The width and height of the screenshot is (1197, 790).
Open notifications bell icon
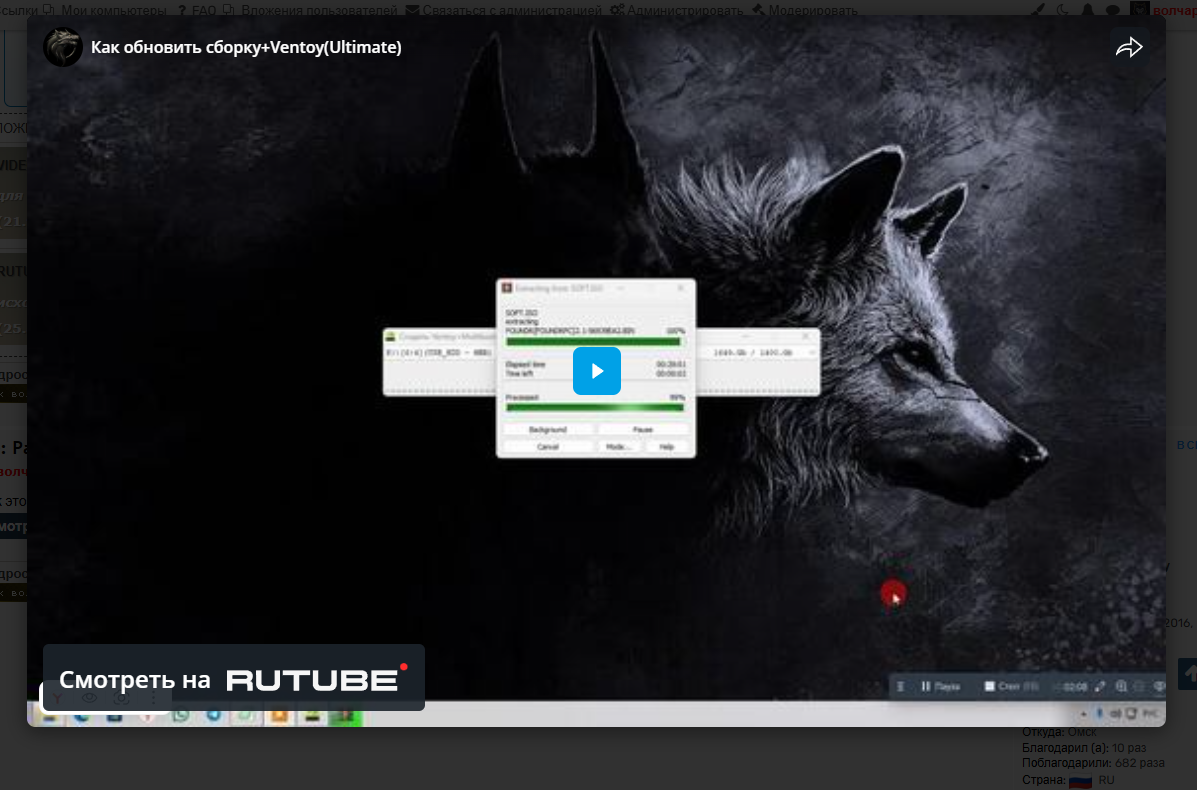point(1088,10)
